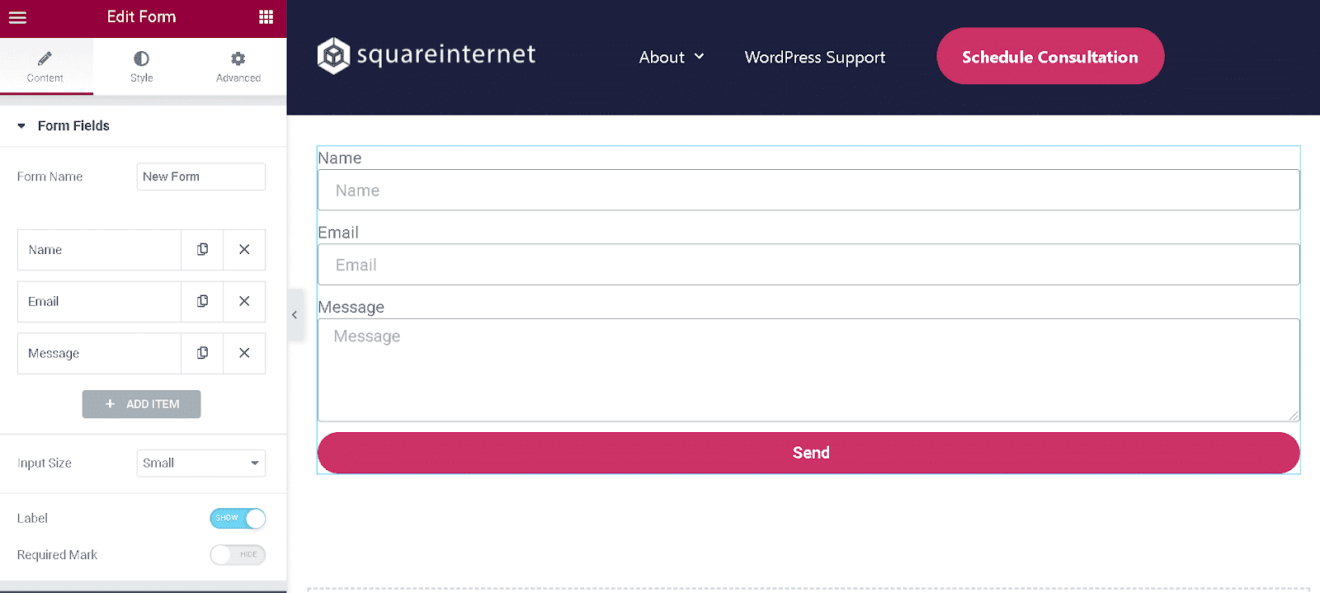
Task: Switch to the Advanced tab
Action: [x=237, y=66]
